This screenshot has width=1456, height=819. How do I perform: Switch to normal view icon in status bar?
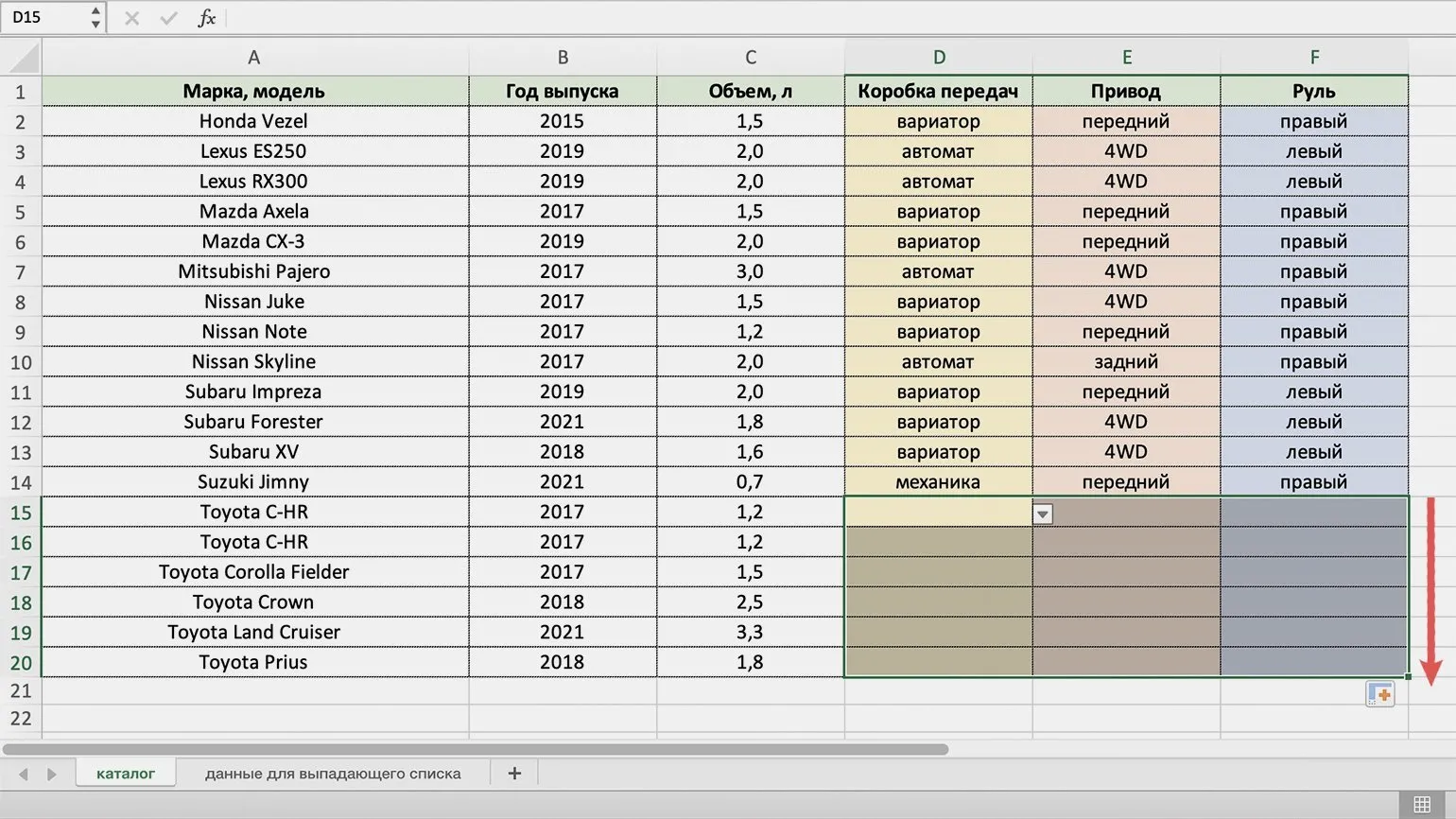tap(1422, 805)
